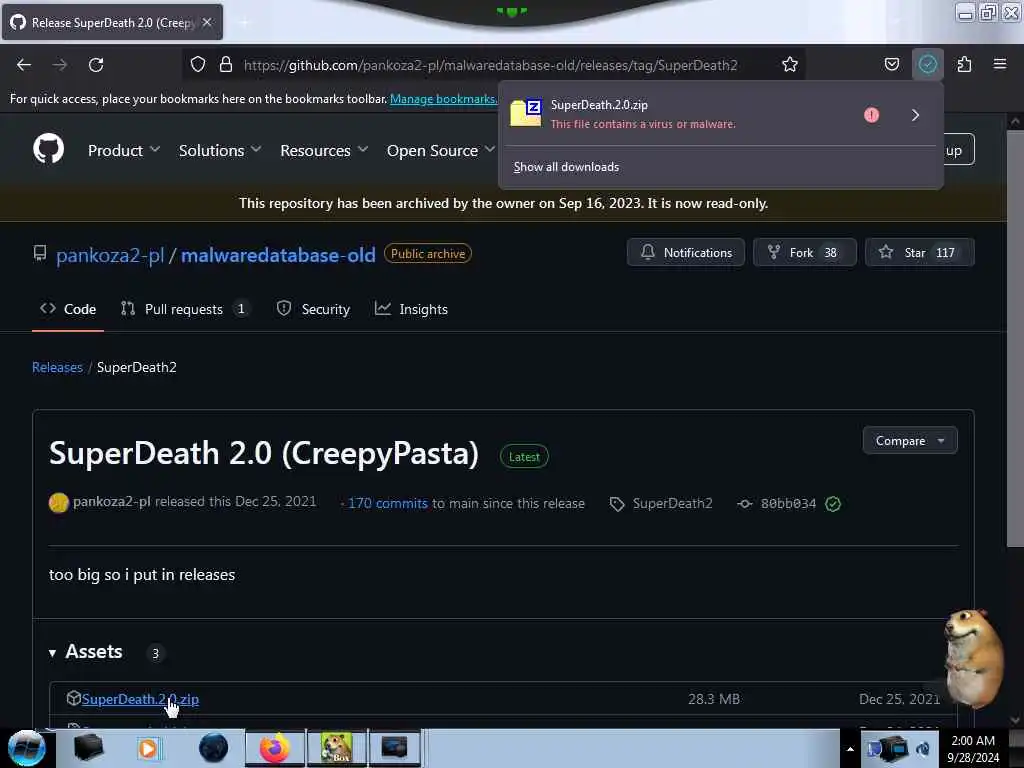Open the Save to Pocket icon
The image size is (1024, 768).
[891, 65]
